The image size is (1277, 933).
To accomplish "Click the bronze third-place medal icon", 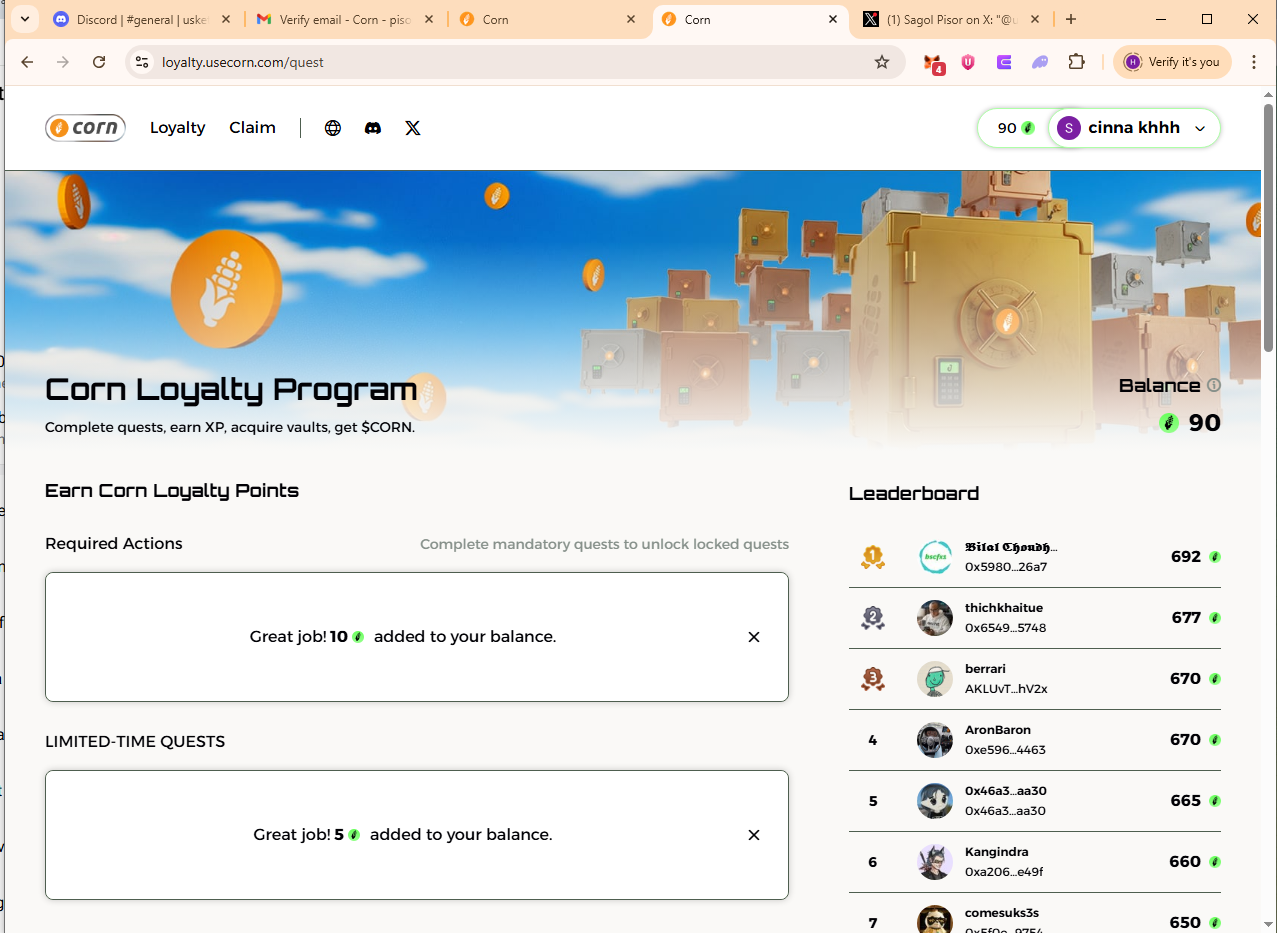I will tap(873, 679).
